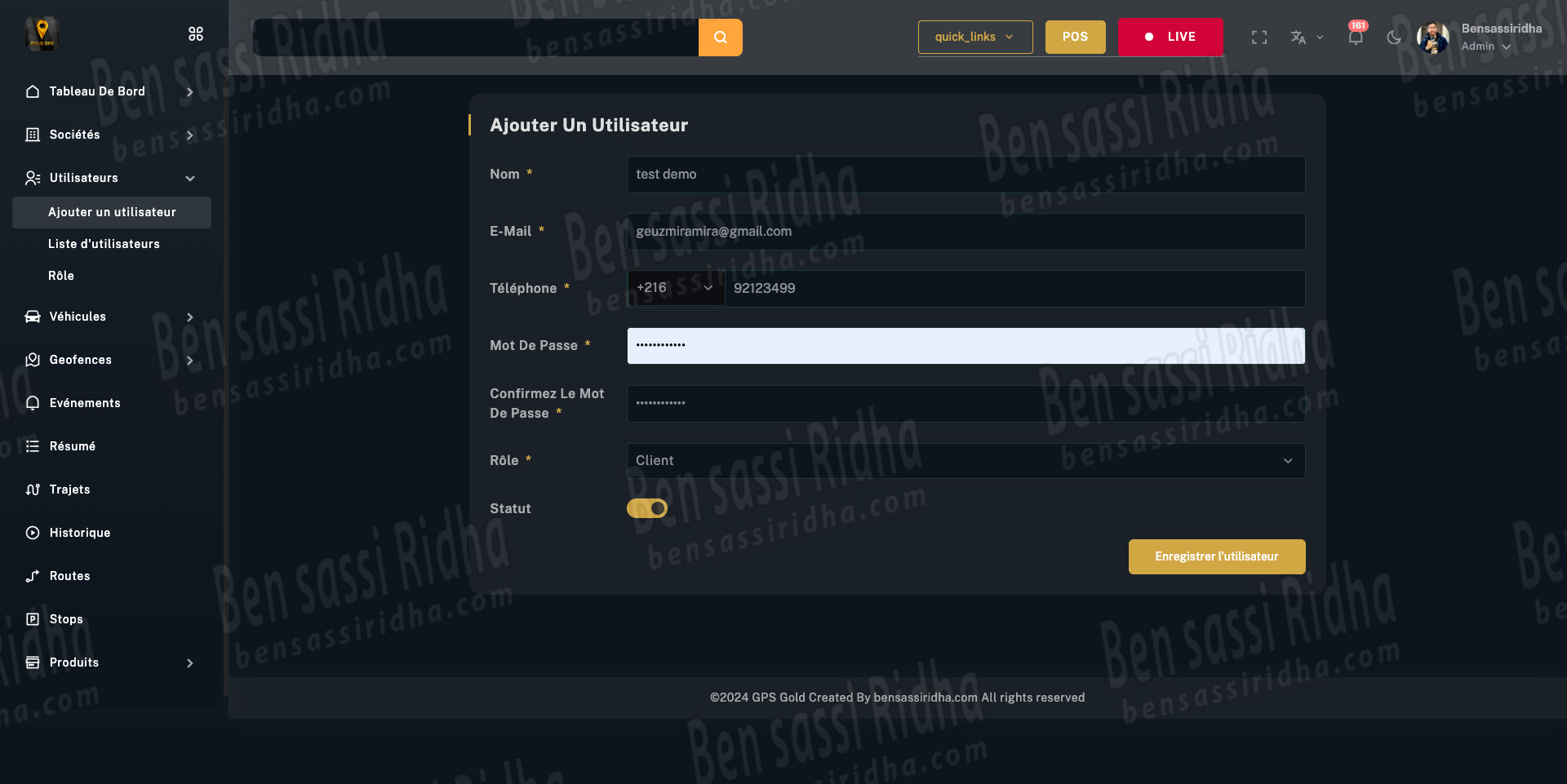Click the GPS Gold logo
The height and width of the screenshot is (784, 1567).
click(x=42, y=33)
